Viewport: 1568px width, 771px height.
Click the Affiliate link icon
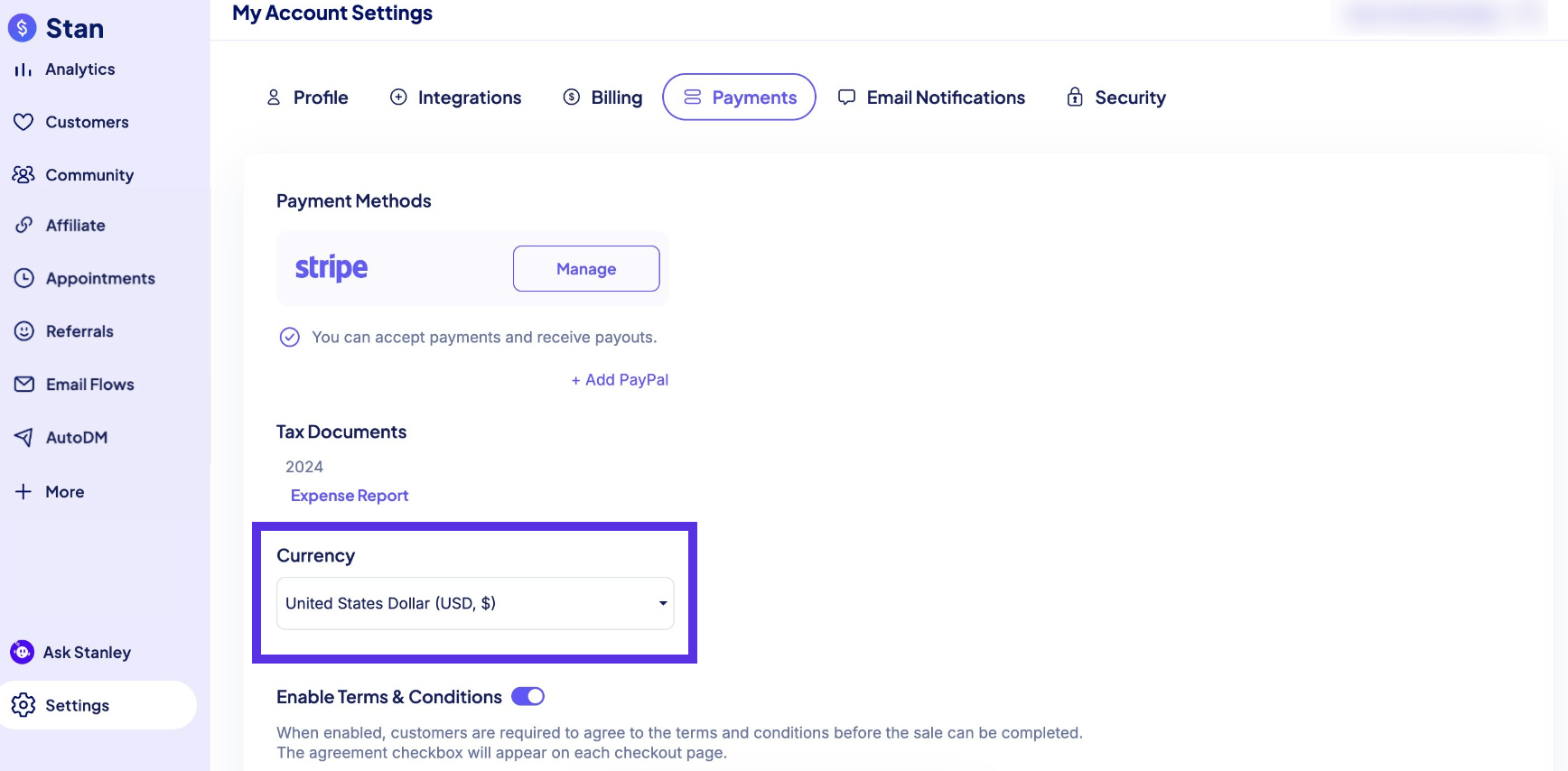point(24,225)
